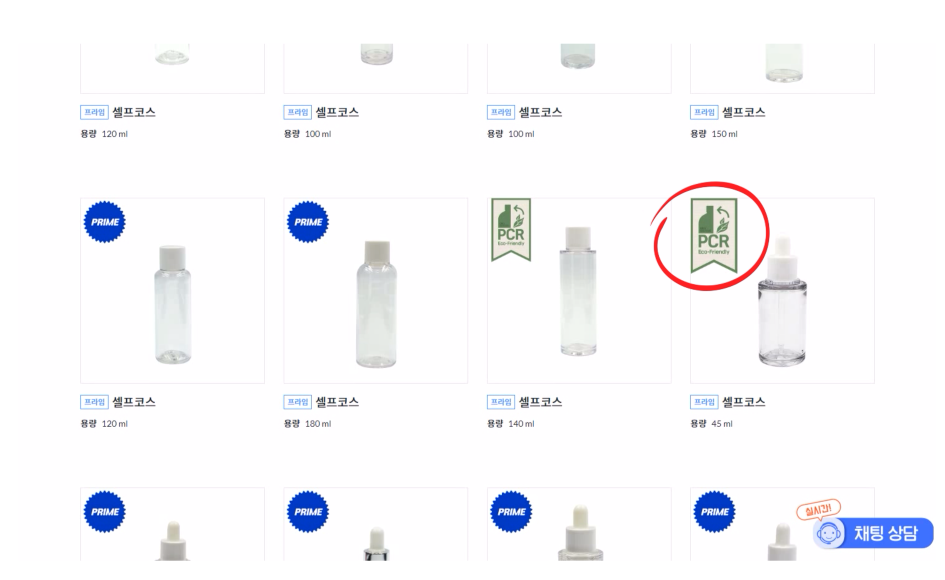Click the PRIME badge on the third bottom-row product
This screenshot has width=945, height=580.
click(511, 512)
